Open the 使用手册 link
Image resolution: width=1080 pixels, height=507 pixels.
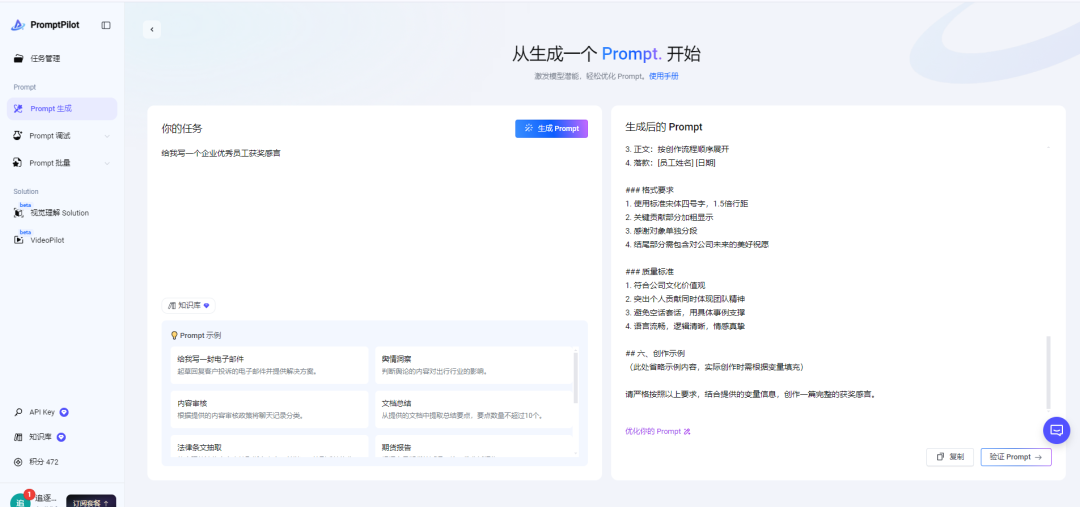click(663, 76)
